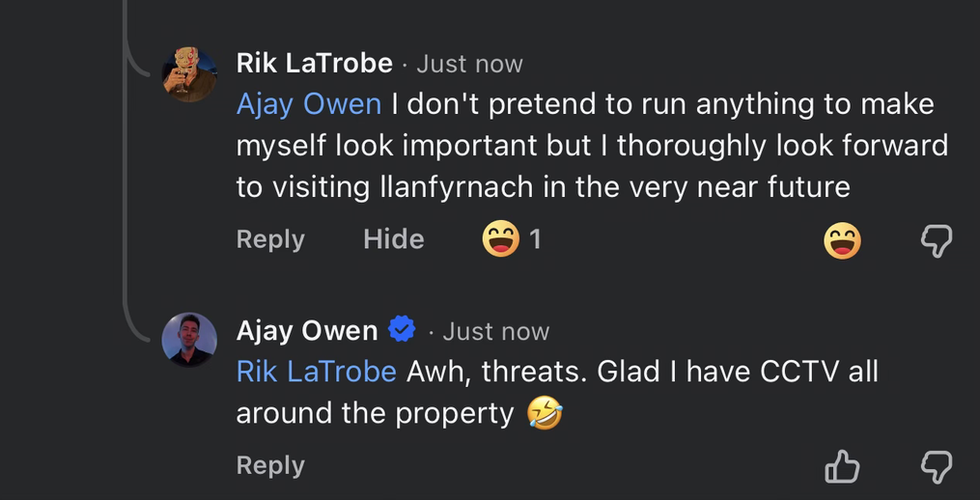Like Ajay Owen's comment with thumbs up
Viewport: 980px width, 500px height.
click(x=842, y=466)
